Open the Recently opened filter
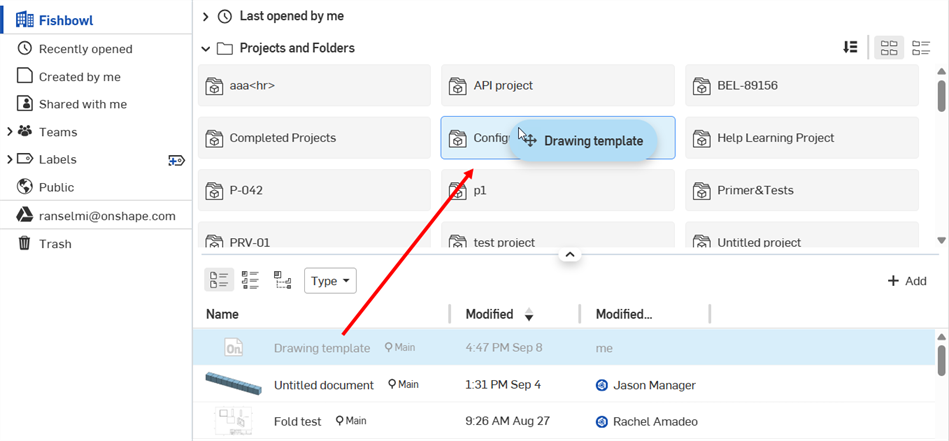 [x=85, y=48]
